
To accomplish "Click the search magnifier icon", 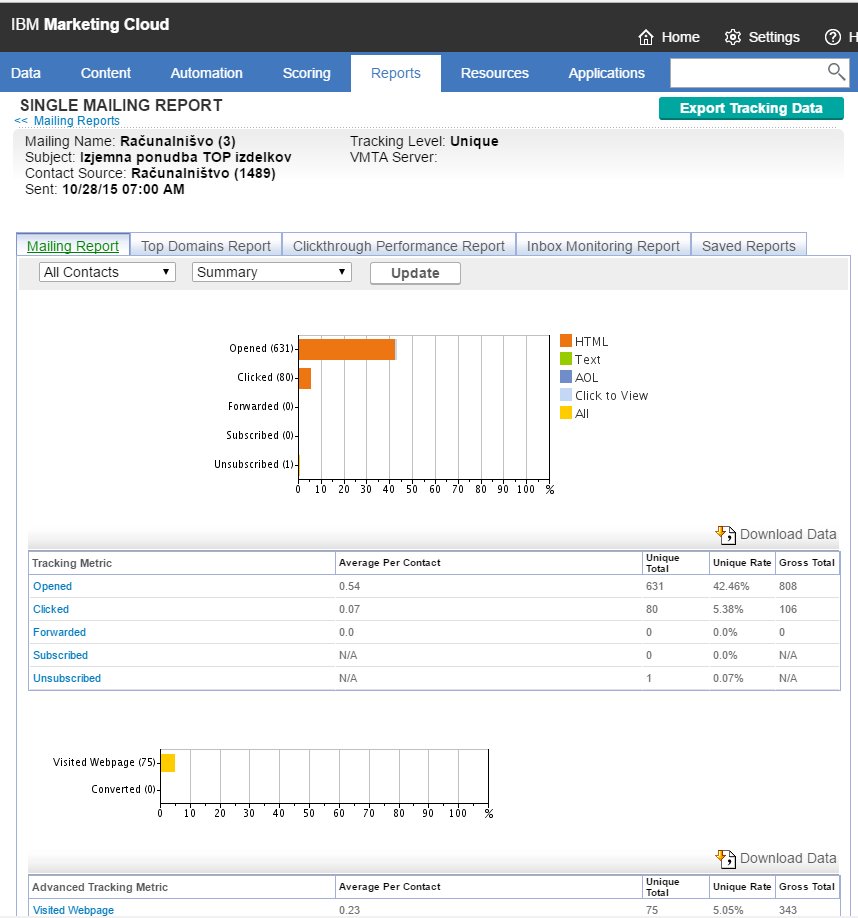I will pyautogui.click(x=836, y=72).
